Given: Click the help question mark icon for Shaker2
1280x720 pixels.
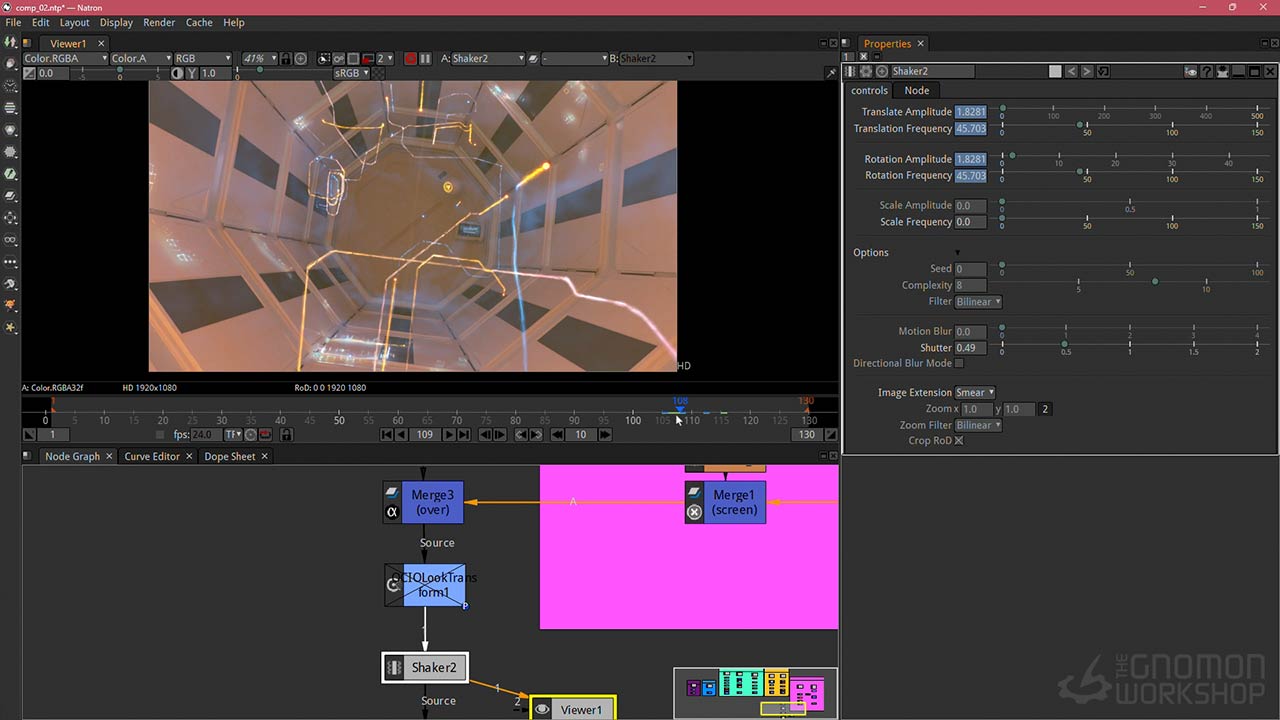Looking at the screenshot, I should tap(1206, 72).
